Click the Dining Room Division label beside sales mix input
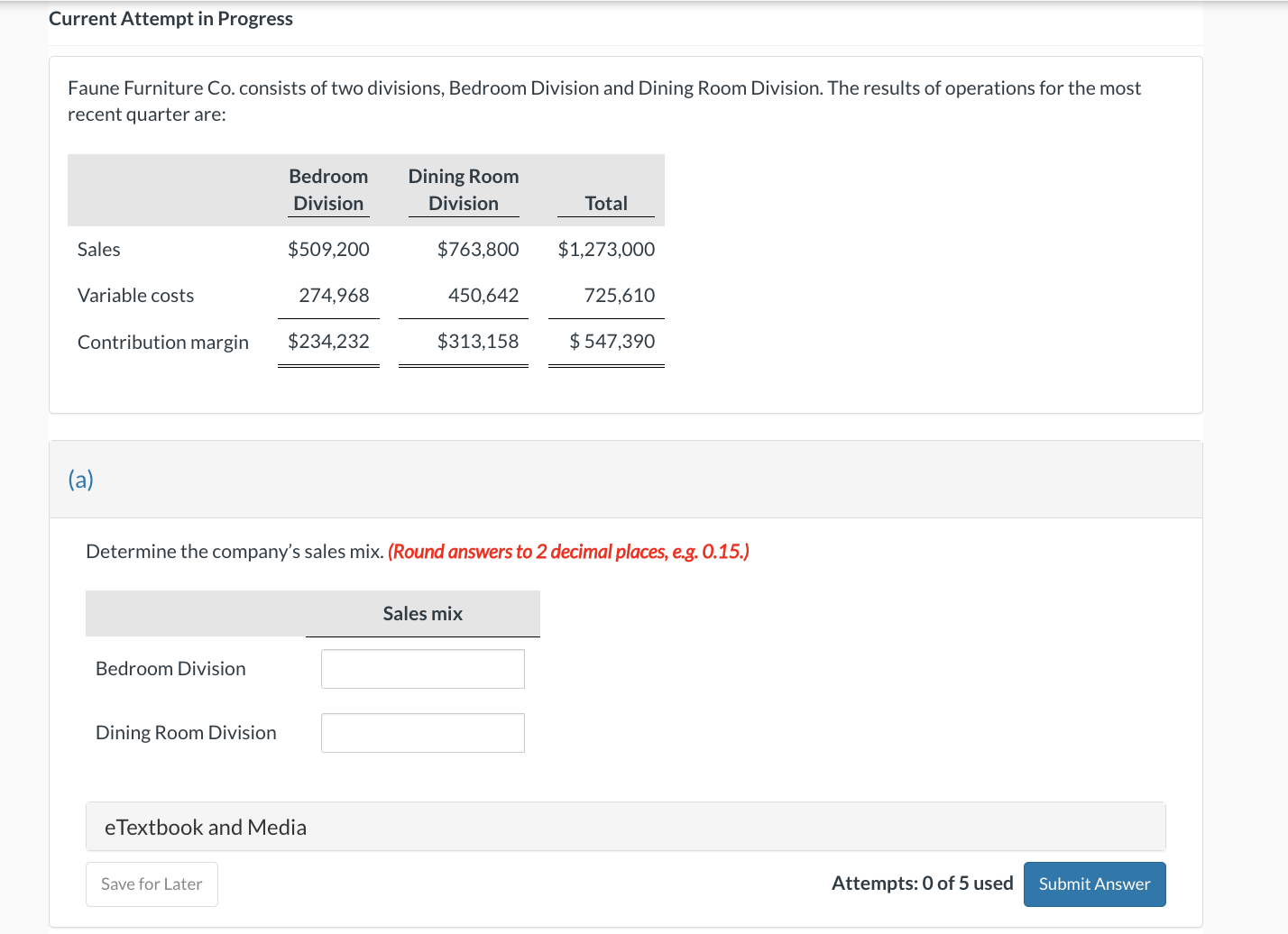Screen dimensions: 1288x934 click(x=187, y=733)
